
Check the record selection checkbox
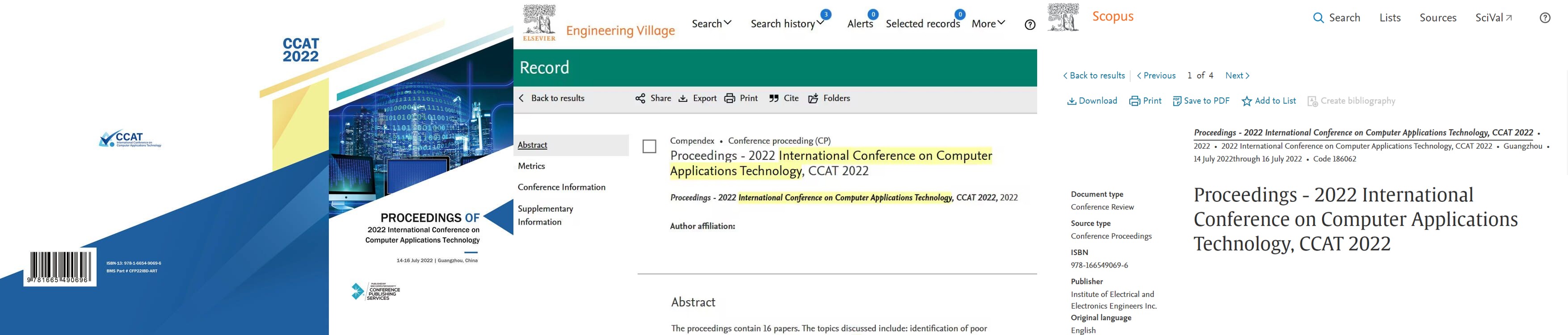[649, 147]
